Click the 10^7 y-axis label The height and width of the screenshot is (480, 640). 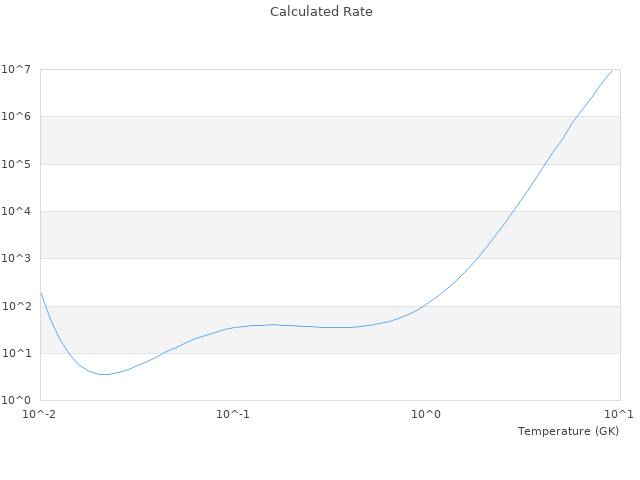(x=19, y=69)
